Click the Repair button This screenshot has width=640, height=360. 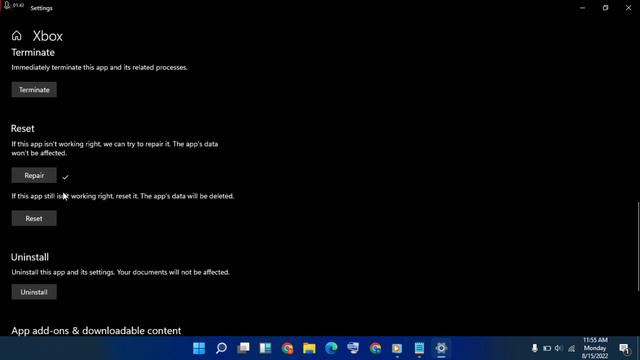tap(34, 176)
